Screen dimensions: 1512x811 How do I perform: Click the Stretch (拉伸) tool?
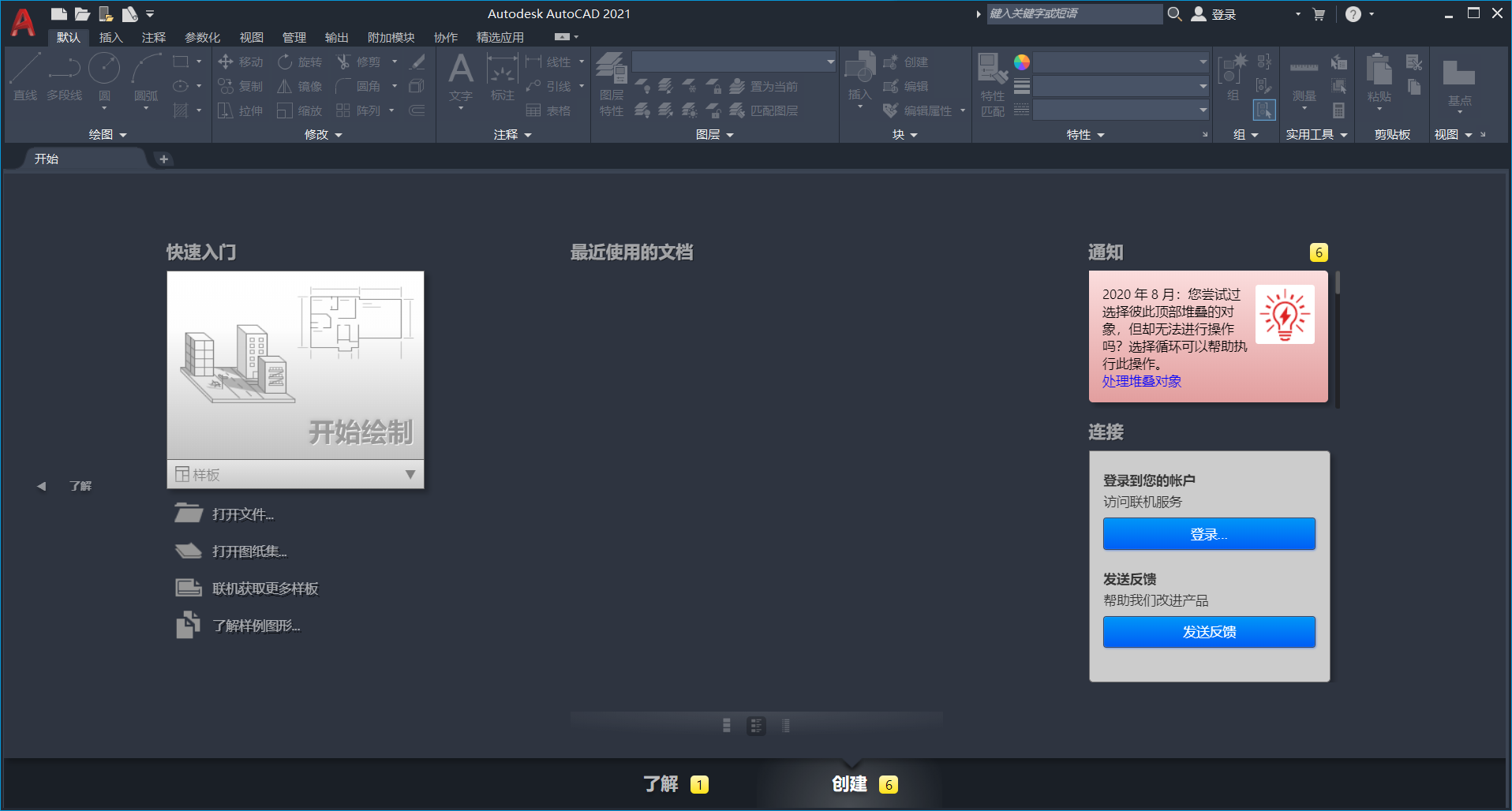tap(241, 110)
